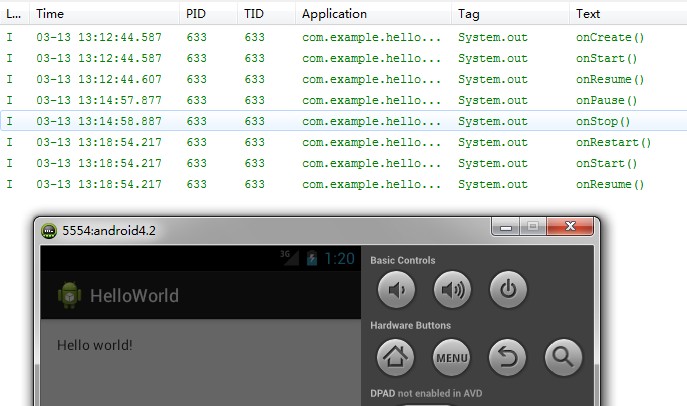687x406 pixels.
Task: Click the Basic Controls label
Action: click(x=403, y=260)
